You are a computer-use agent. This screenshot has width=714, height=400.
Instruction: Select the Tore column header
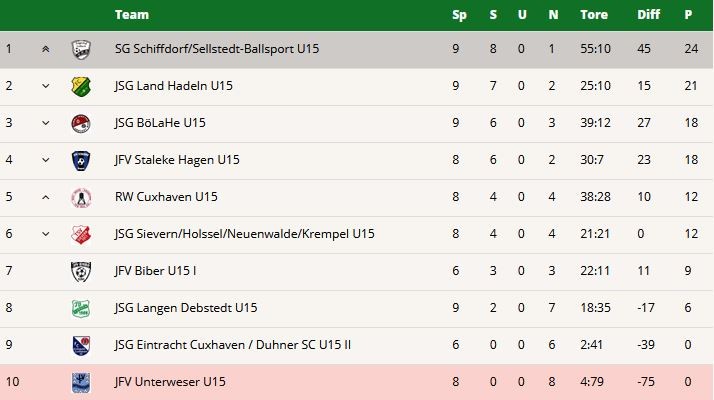pos(594,15)
